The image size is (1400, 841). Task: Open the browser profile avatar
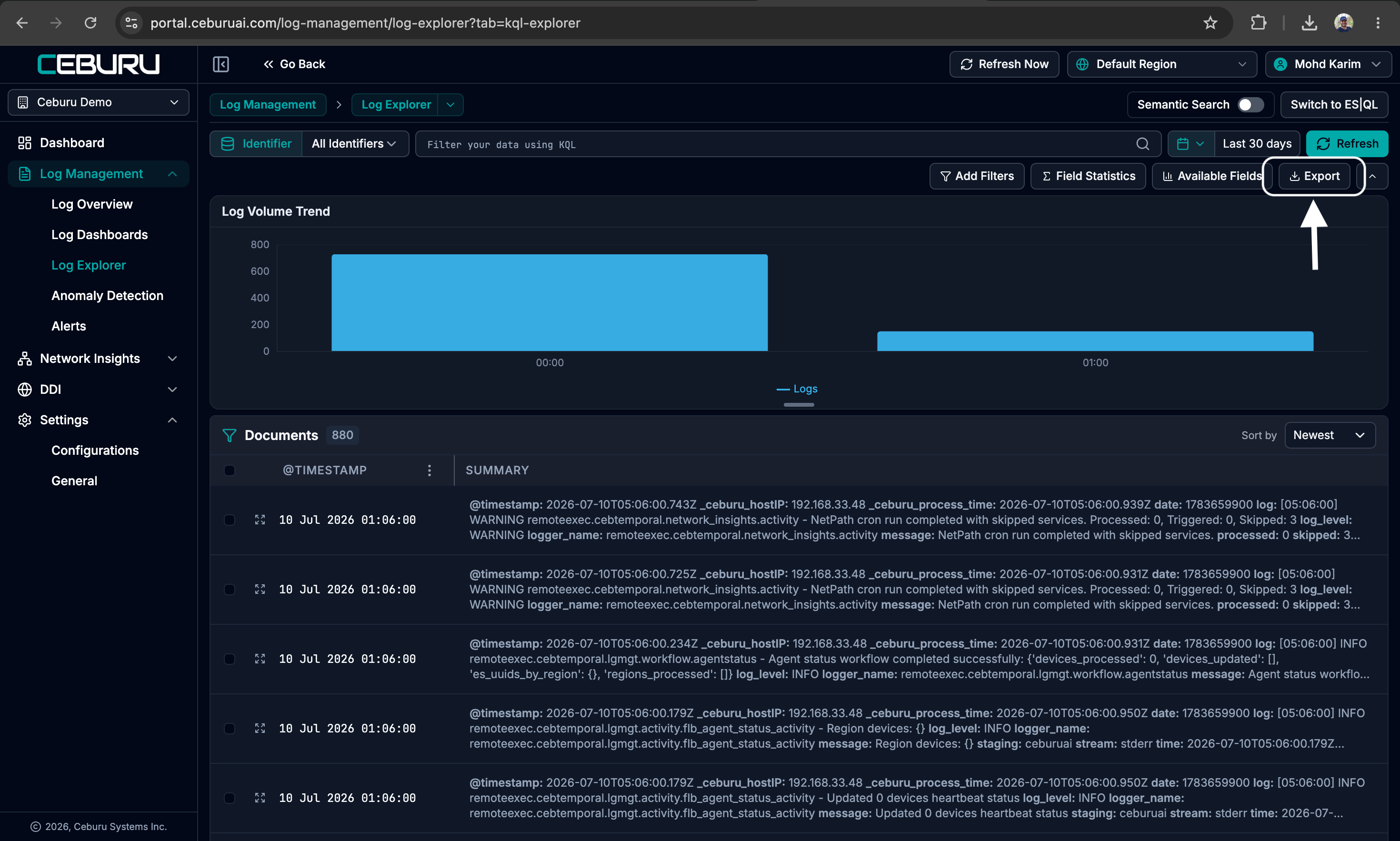click(x=1343, y=23)
